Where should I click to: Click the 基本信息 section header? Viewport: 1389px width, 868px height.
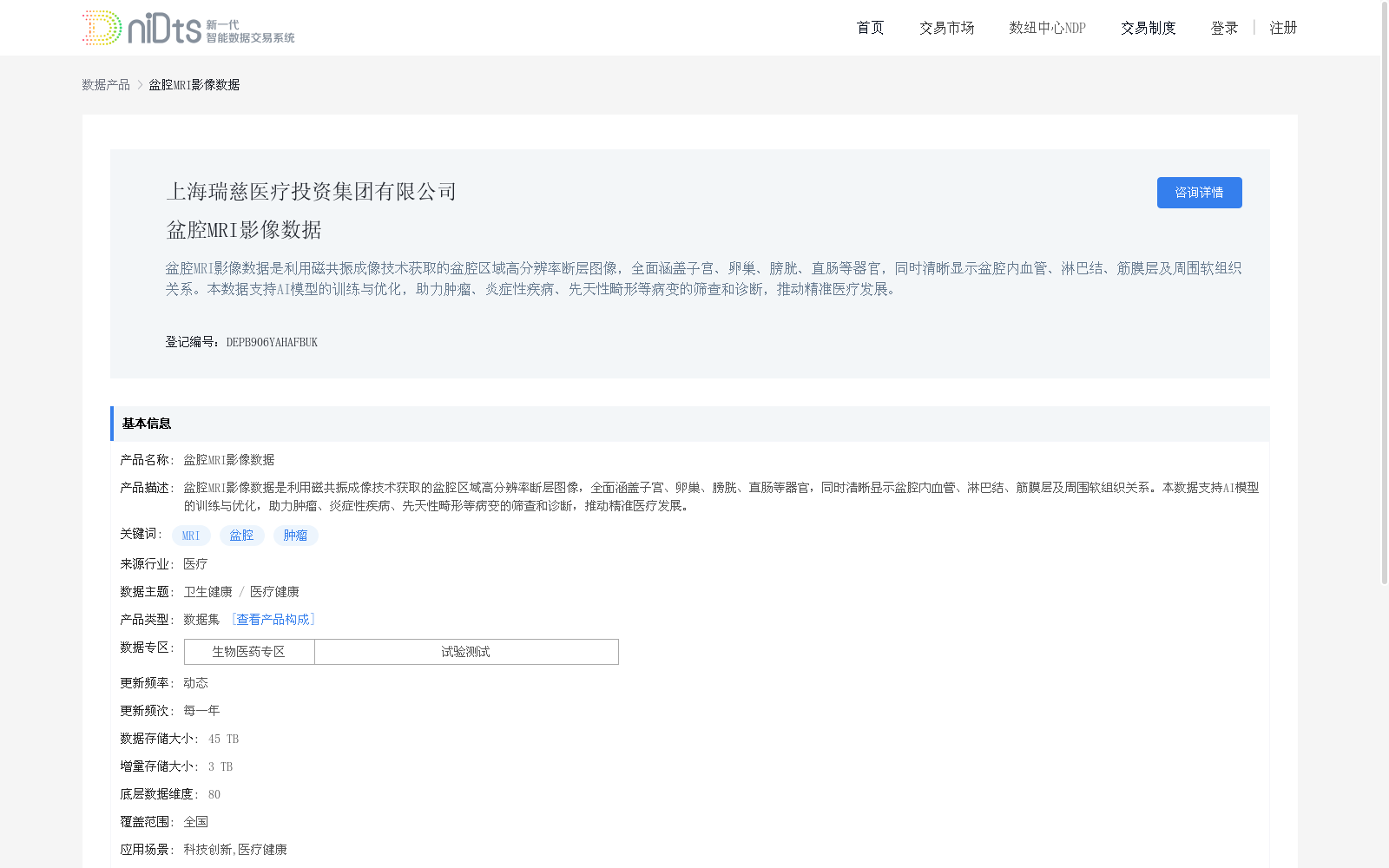[690, 424]
